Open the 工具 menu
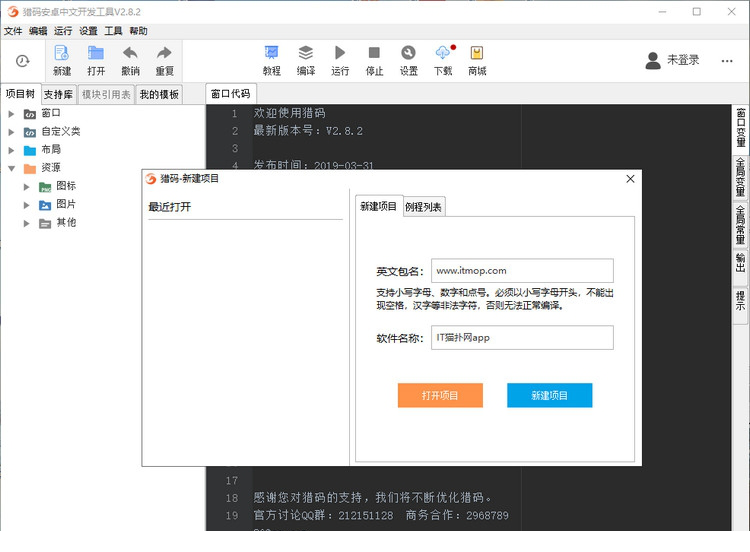Viewport: 750px width, 552px height. 114,31
